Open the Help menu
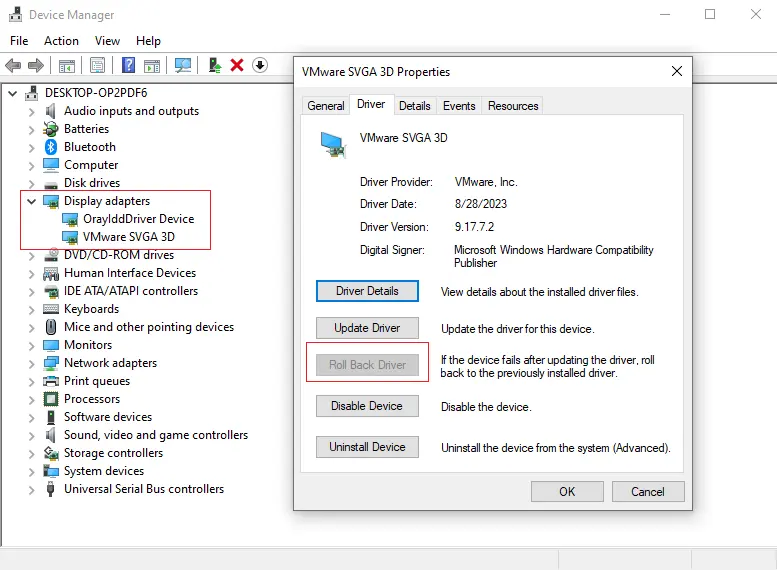 coord(149,41)
